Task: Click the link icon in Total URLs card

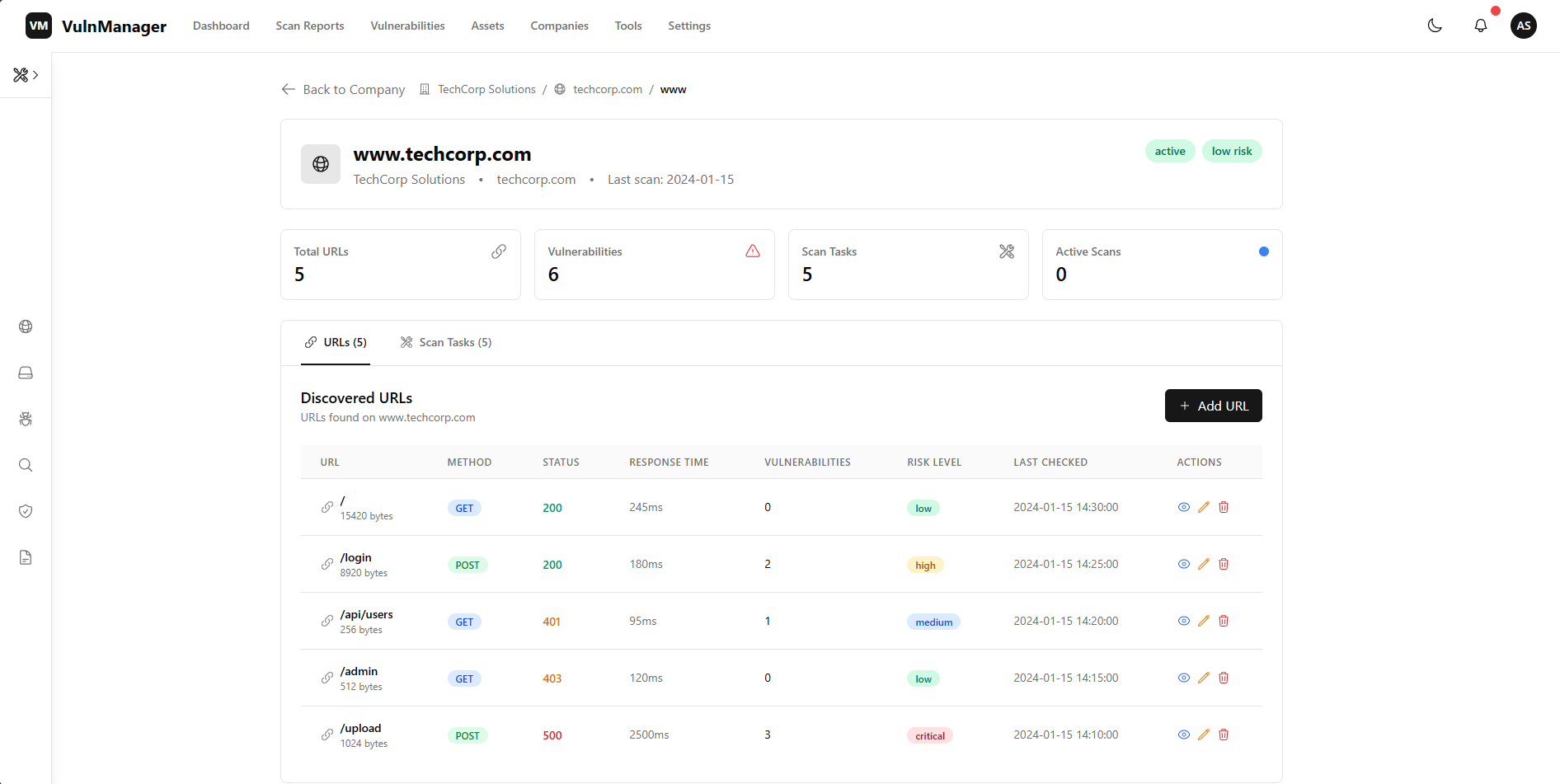Action: point(499,251)
